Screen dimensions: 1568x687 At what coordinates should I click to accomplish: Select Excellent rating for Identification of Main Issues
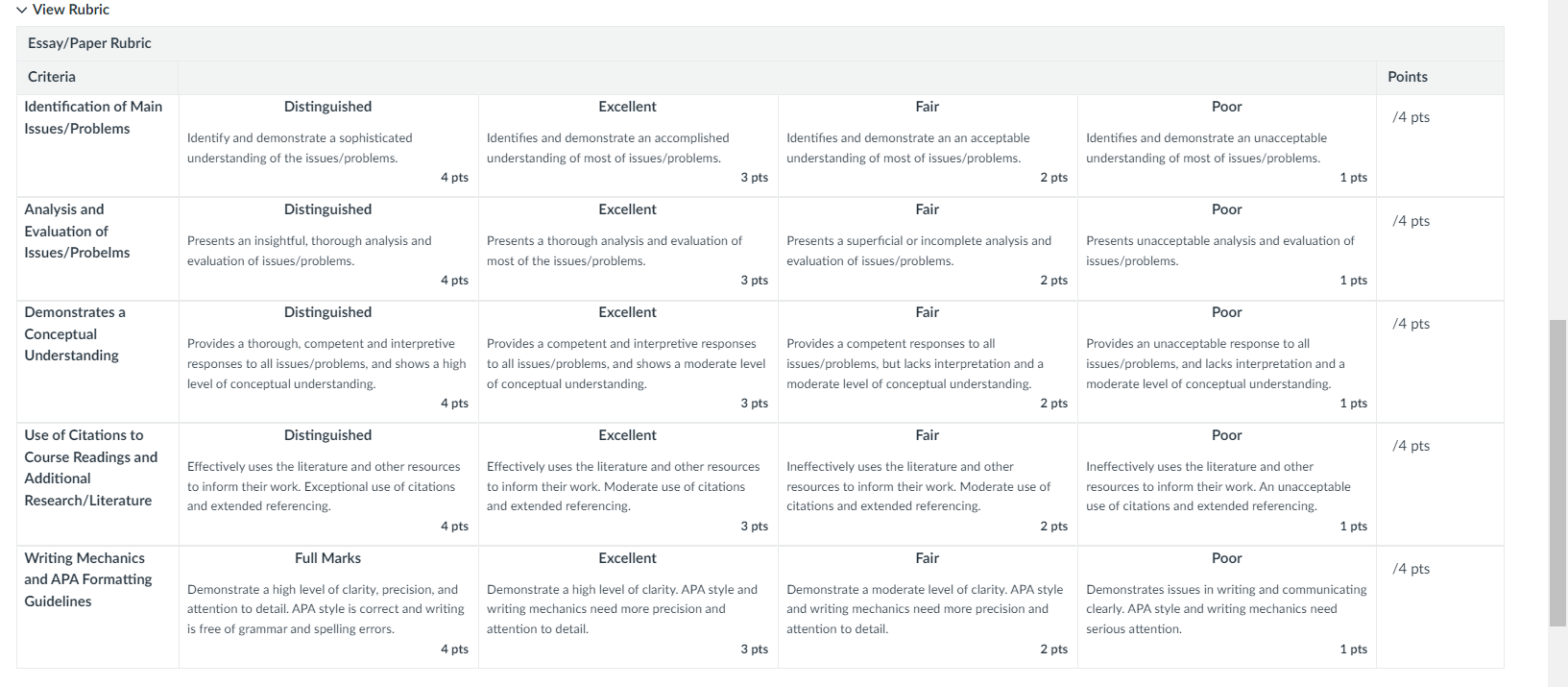(x=628, y=146)
